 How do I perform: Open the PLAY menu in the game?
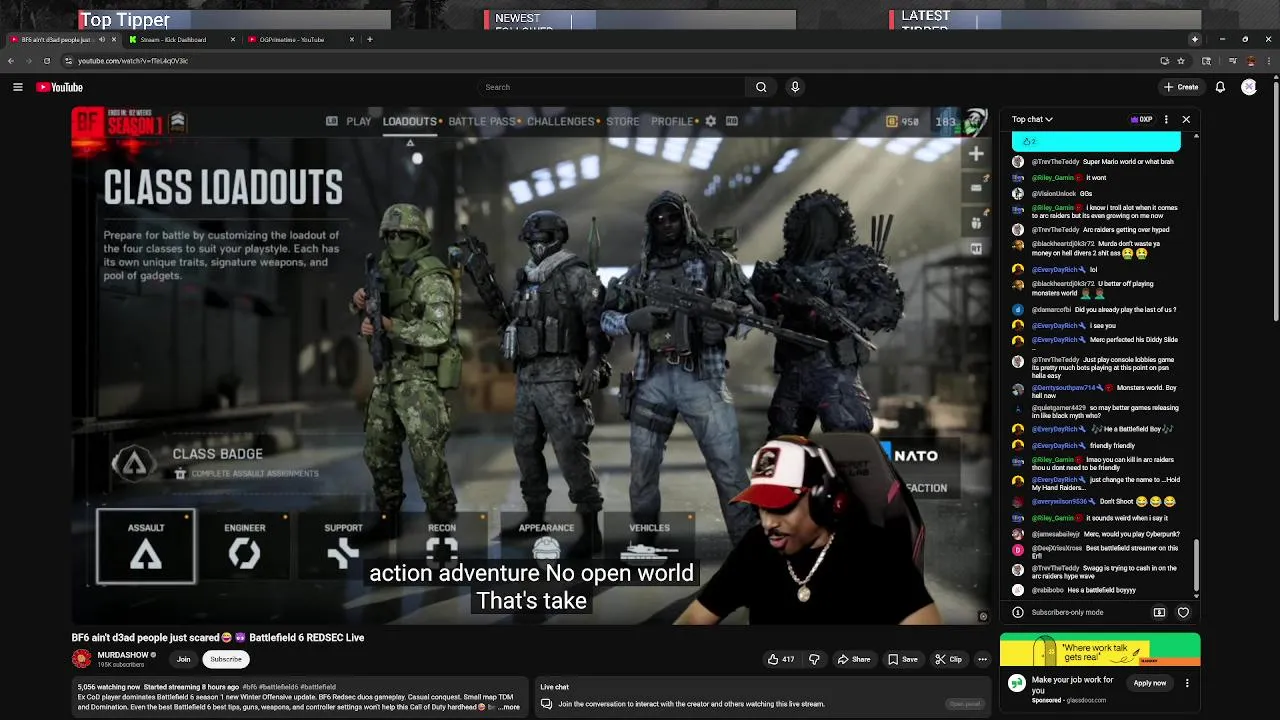[359, 121]
